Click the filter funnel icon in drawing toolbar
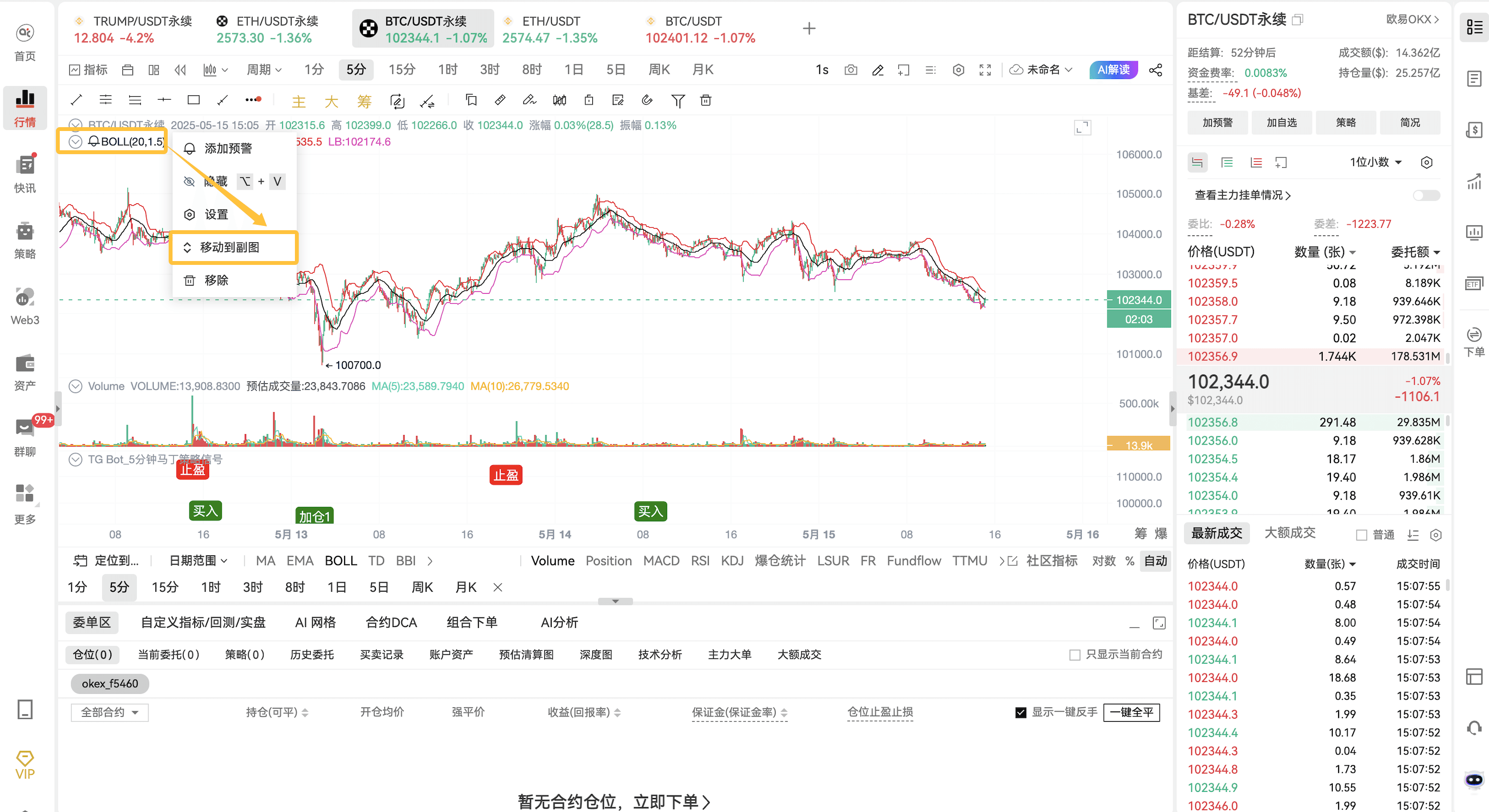The width and height of the screenshot is (1489, 812). pyautogui.click(x=678, y=101)
